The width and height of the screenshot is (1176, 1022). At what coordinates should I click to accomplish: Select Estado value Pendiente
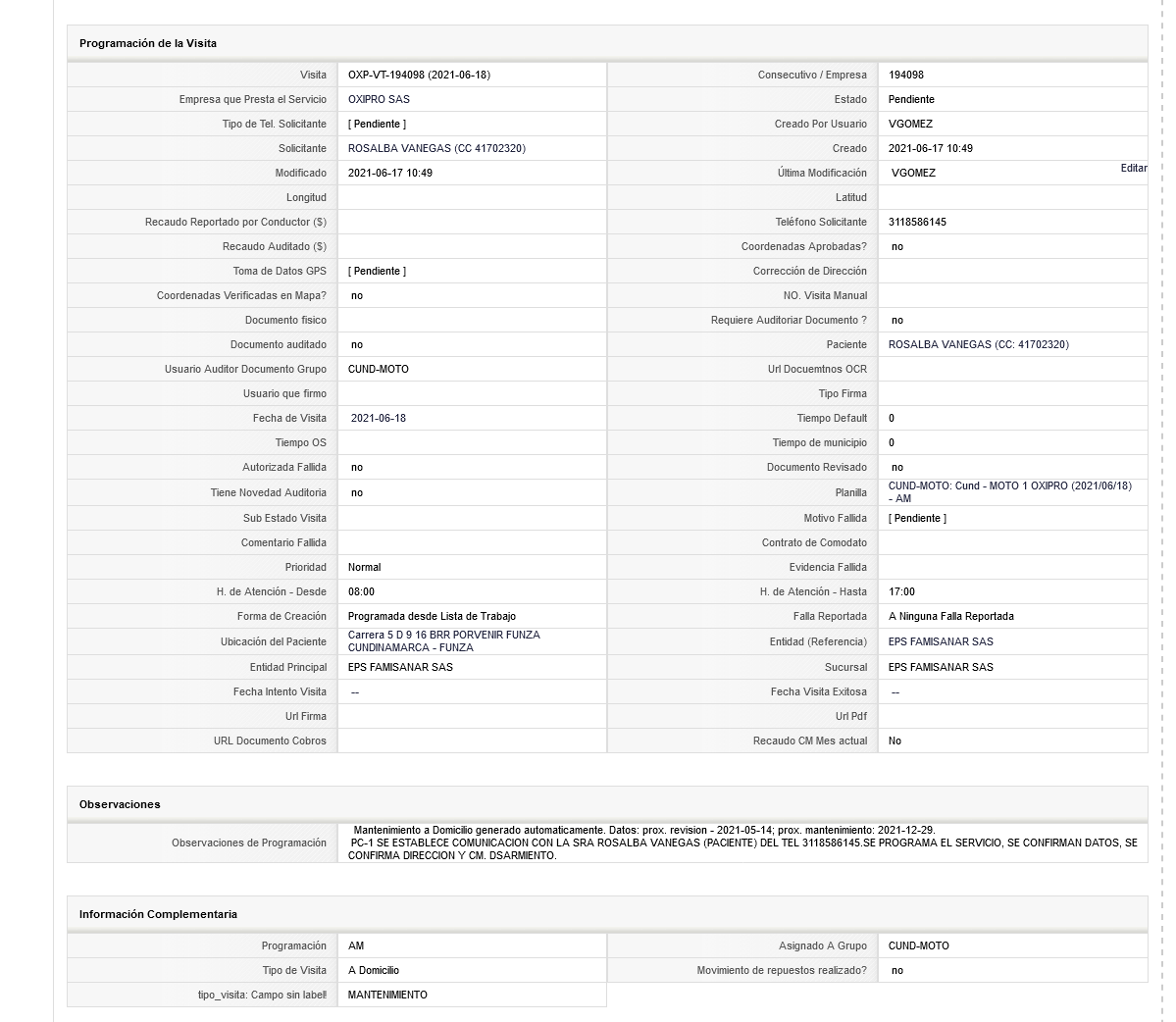point(911,99)
